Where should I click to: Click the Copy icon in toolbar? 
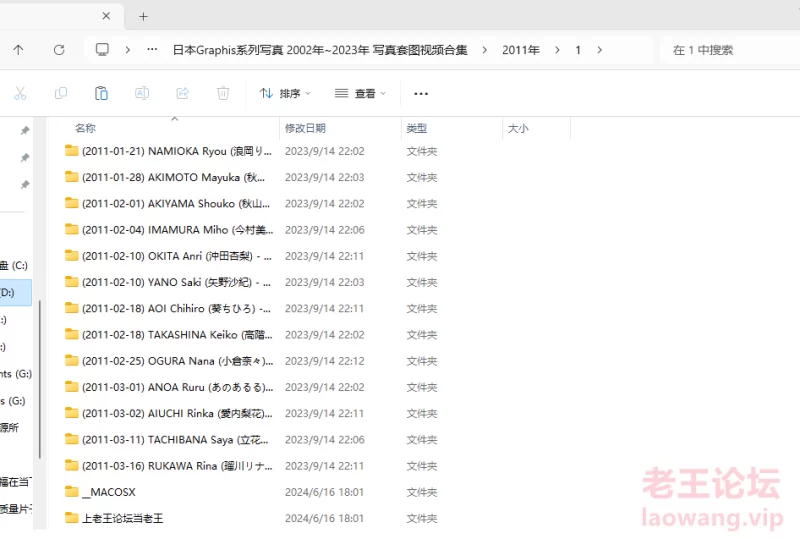click(x=61, y=93)
